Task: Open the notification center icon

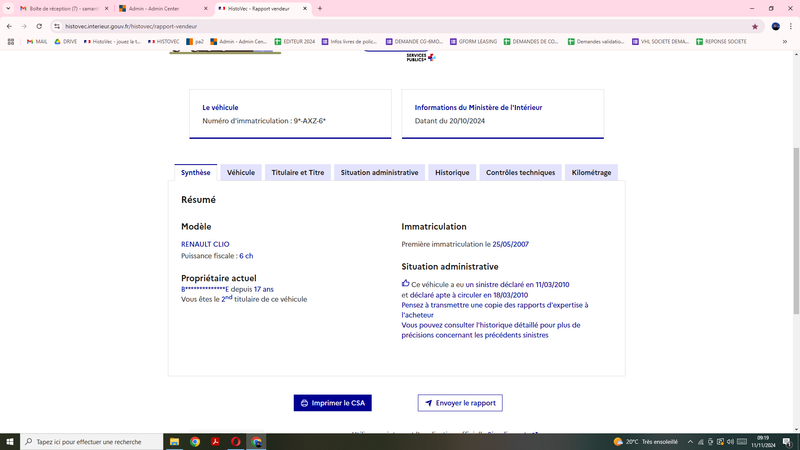Action: tap(787, 442)
